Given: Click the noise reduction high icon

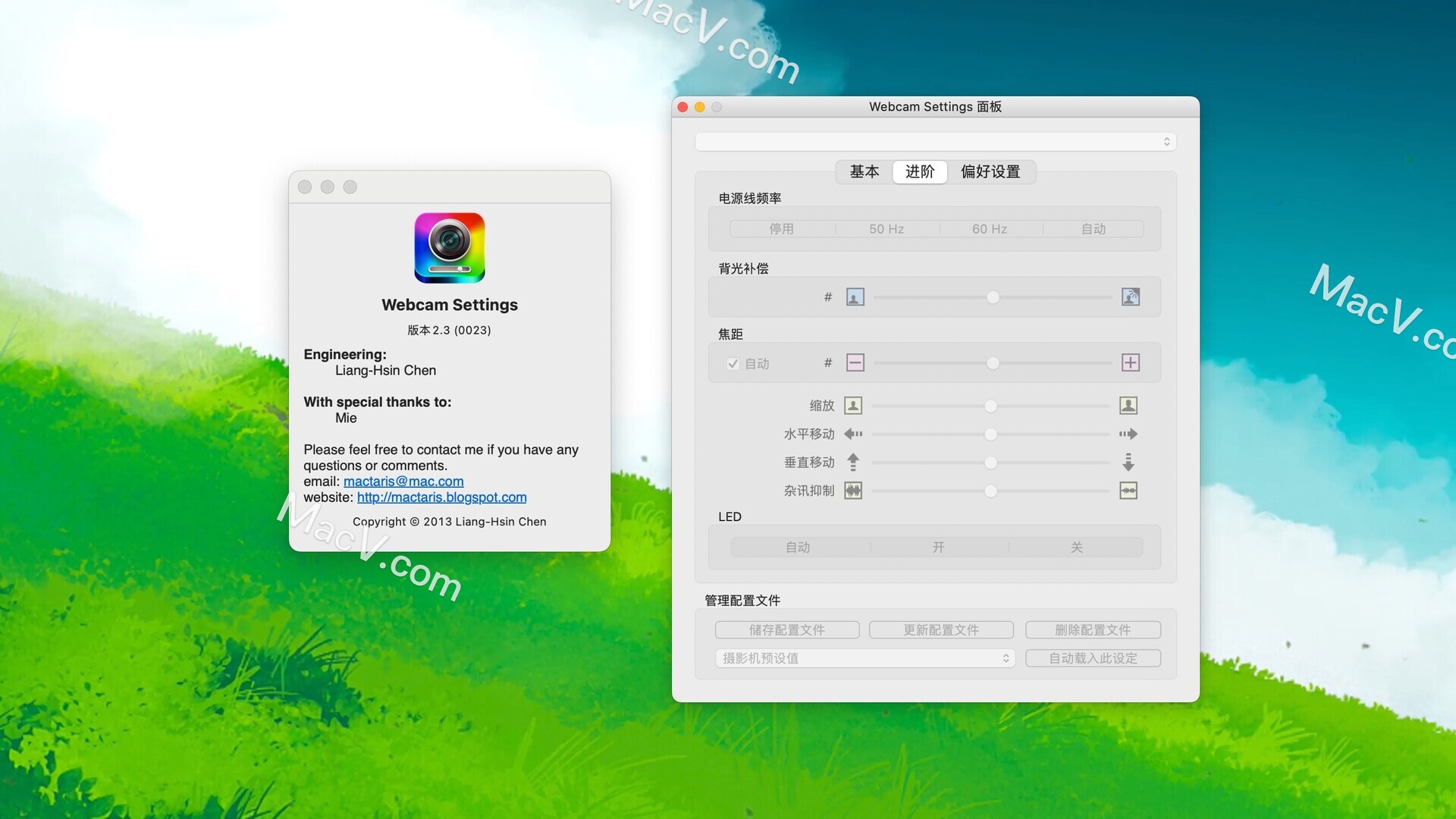Looking at the screenshot, I should click(x=1128, y=491).
